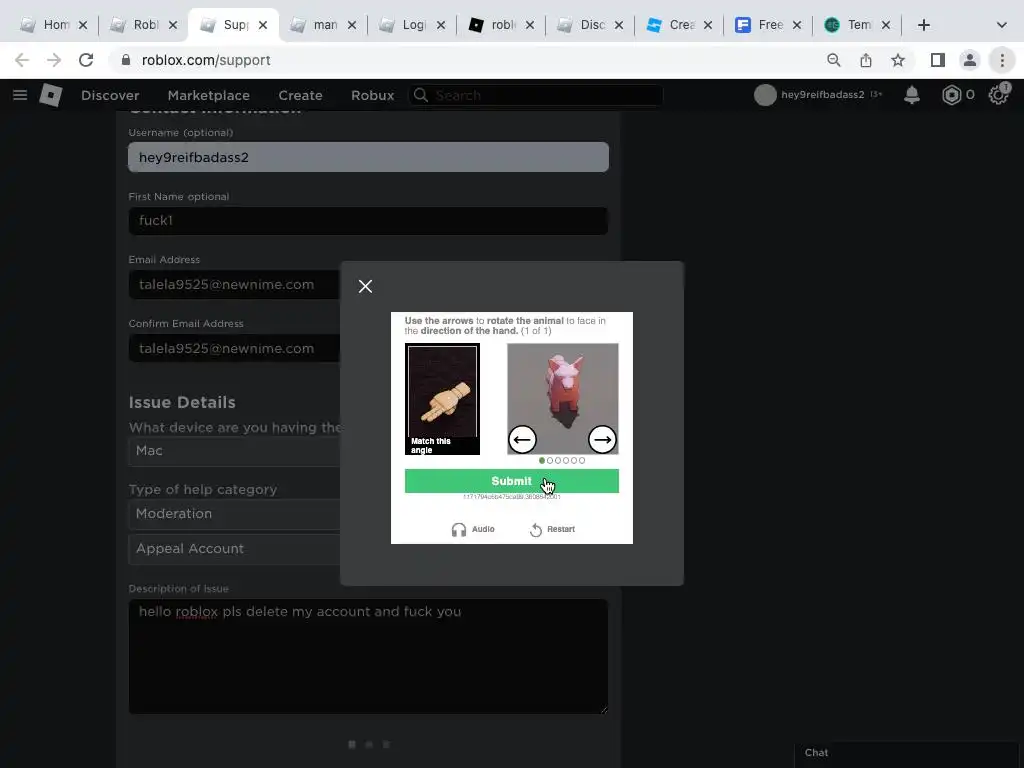Open the Robux page

click(372, 95)
